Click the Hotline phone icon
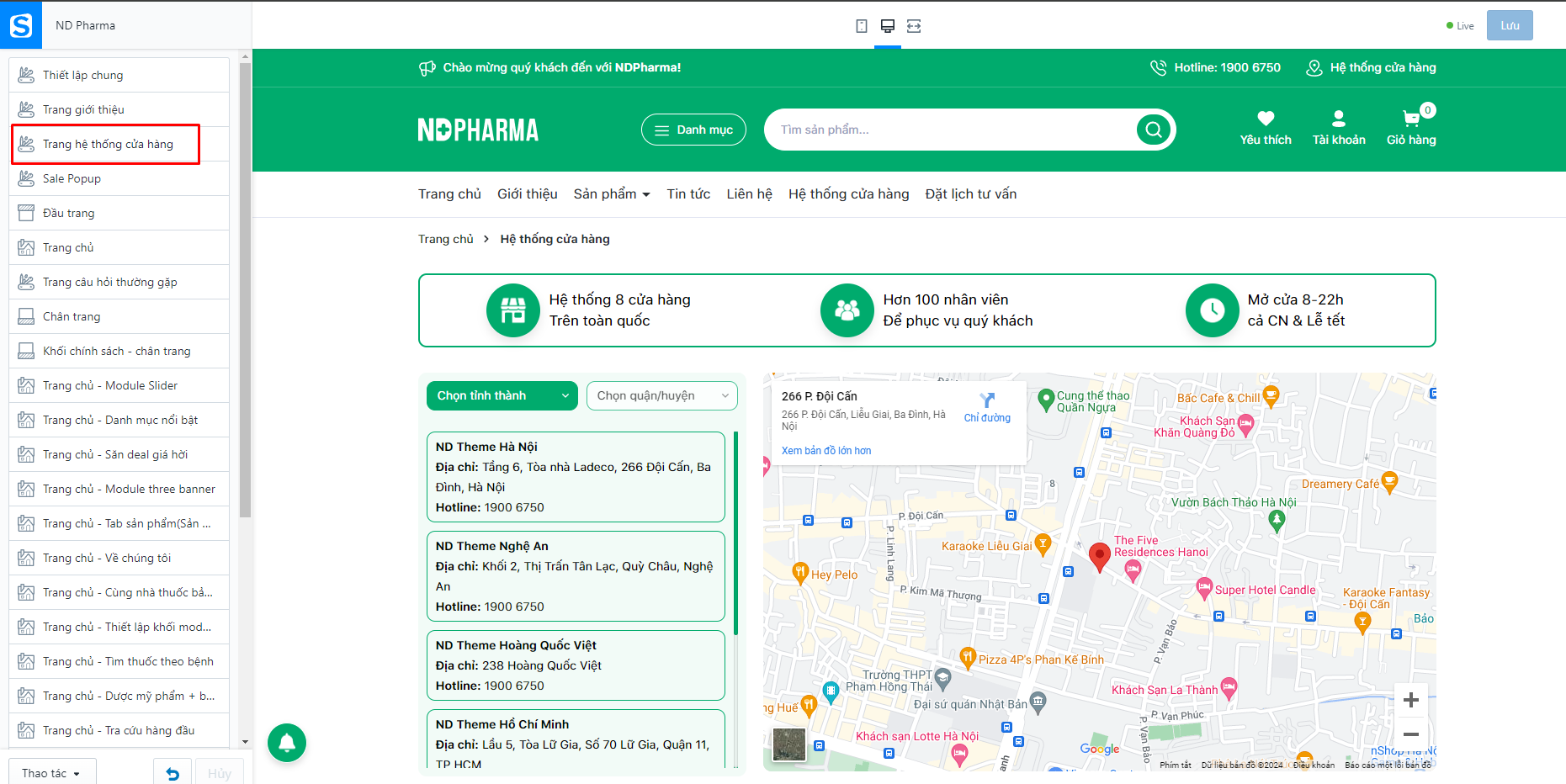This screenshot has height=784, width=1566. coord(1159,68)
